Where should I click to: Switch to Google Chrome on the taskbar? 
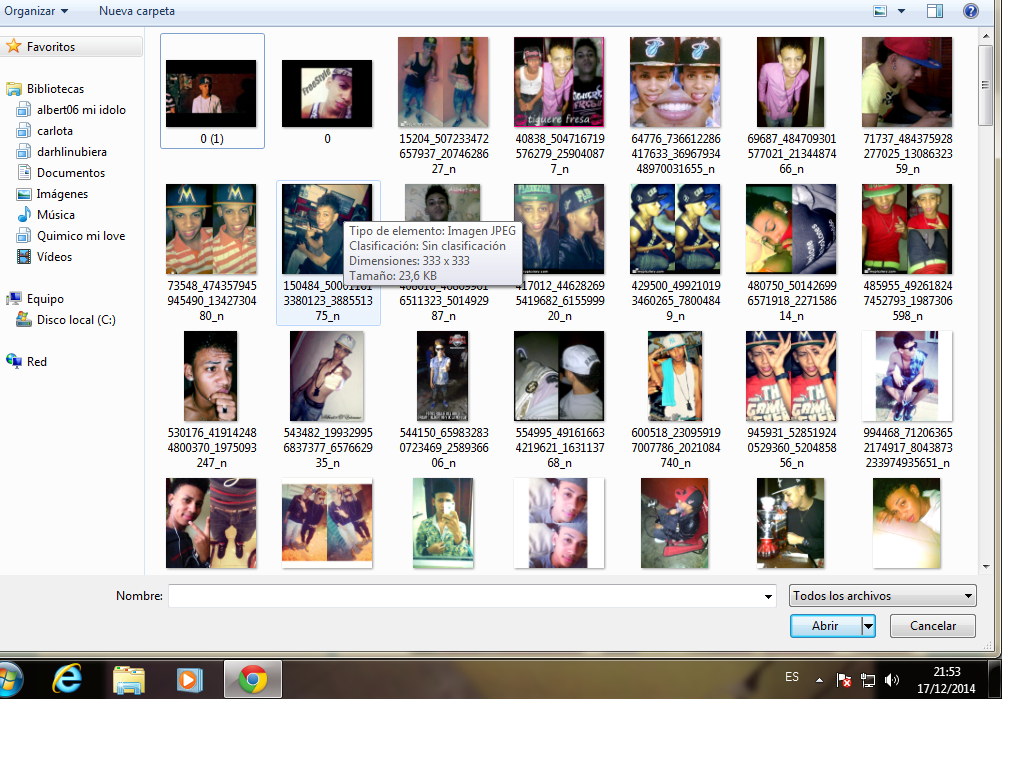pyautogui.click(x=253, y=679)
